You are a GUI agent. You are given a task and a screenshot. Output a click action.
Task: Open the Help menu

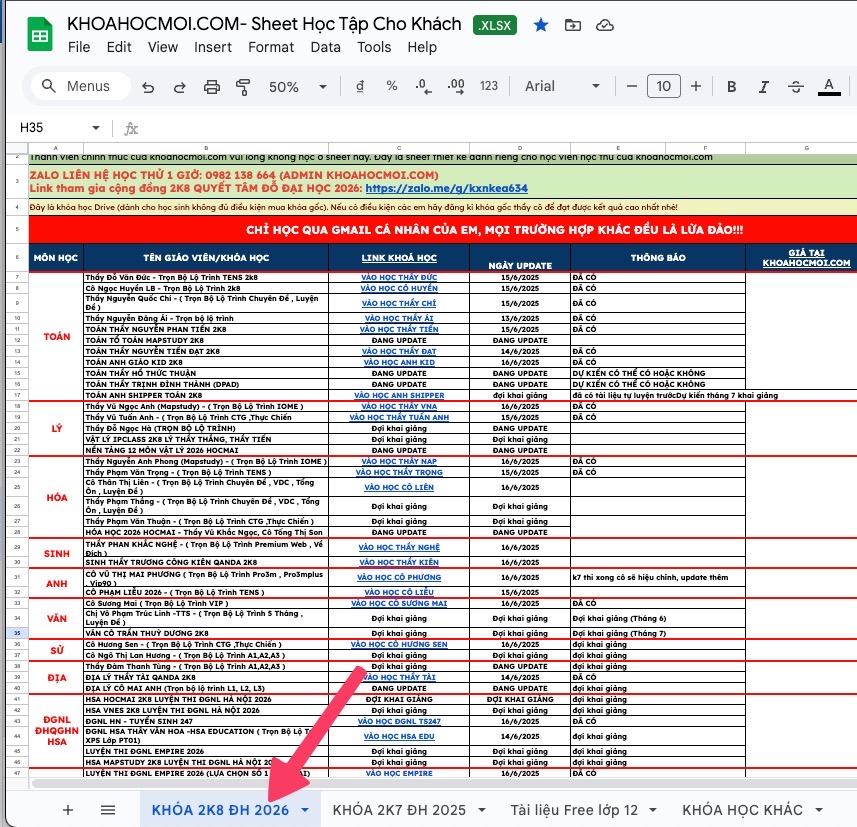pyautogui.click(x=421, y=48)
